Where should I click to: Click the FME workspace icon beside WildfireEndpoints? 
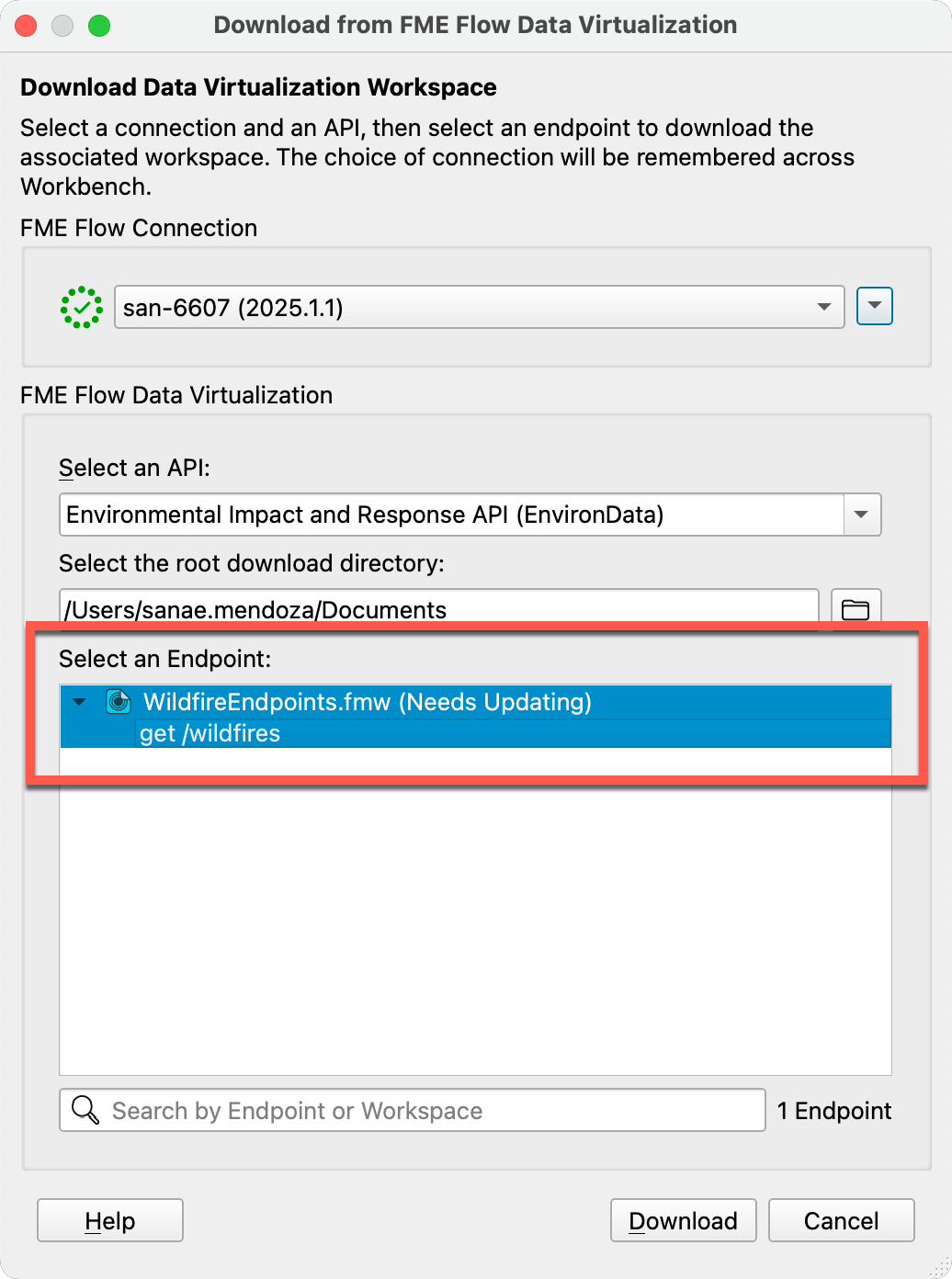pyautogui.click(x=119, y=702)
